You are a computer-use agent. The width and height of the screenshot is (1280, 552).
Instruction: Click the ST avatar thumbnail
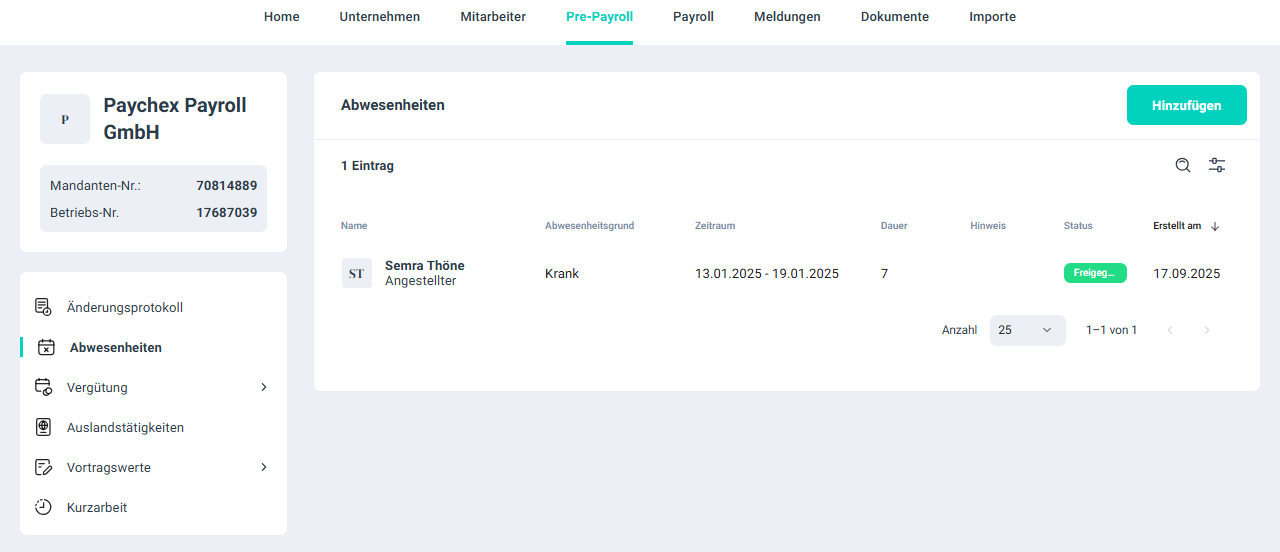click(x=357, y=273)
